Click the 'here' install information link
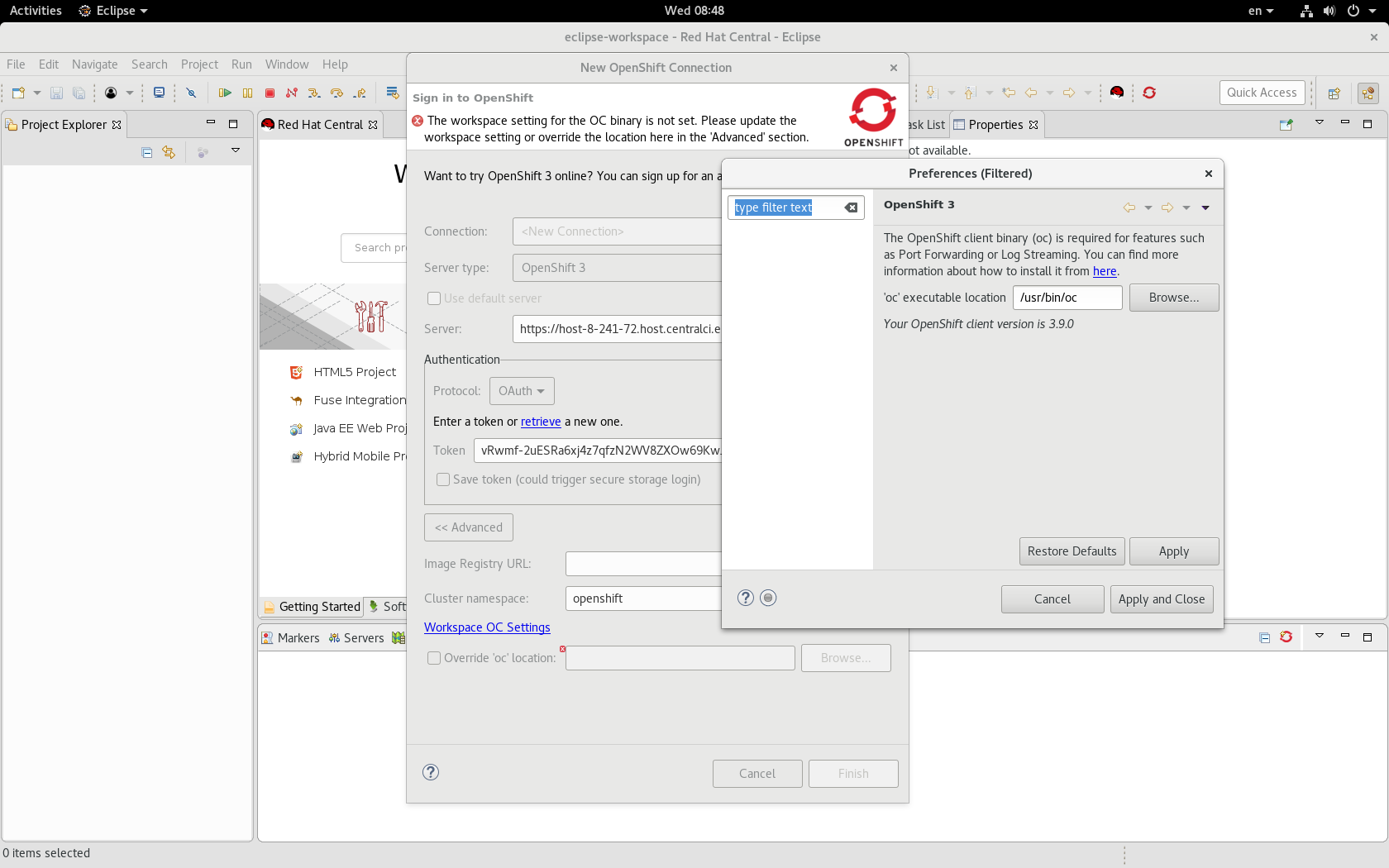This screenshot has height=868, width=1389. click(1105, 271)
